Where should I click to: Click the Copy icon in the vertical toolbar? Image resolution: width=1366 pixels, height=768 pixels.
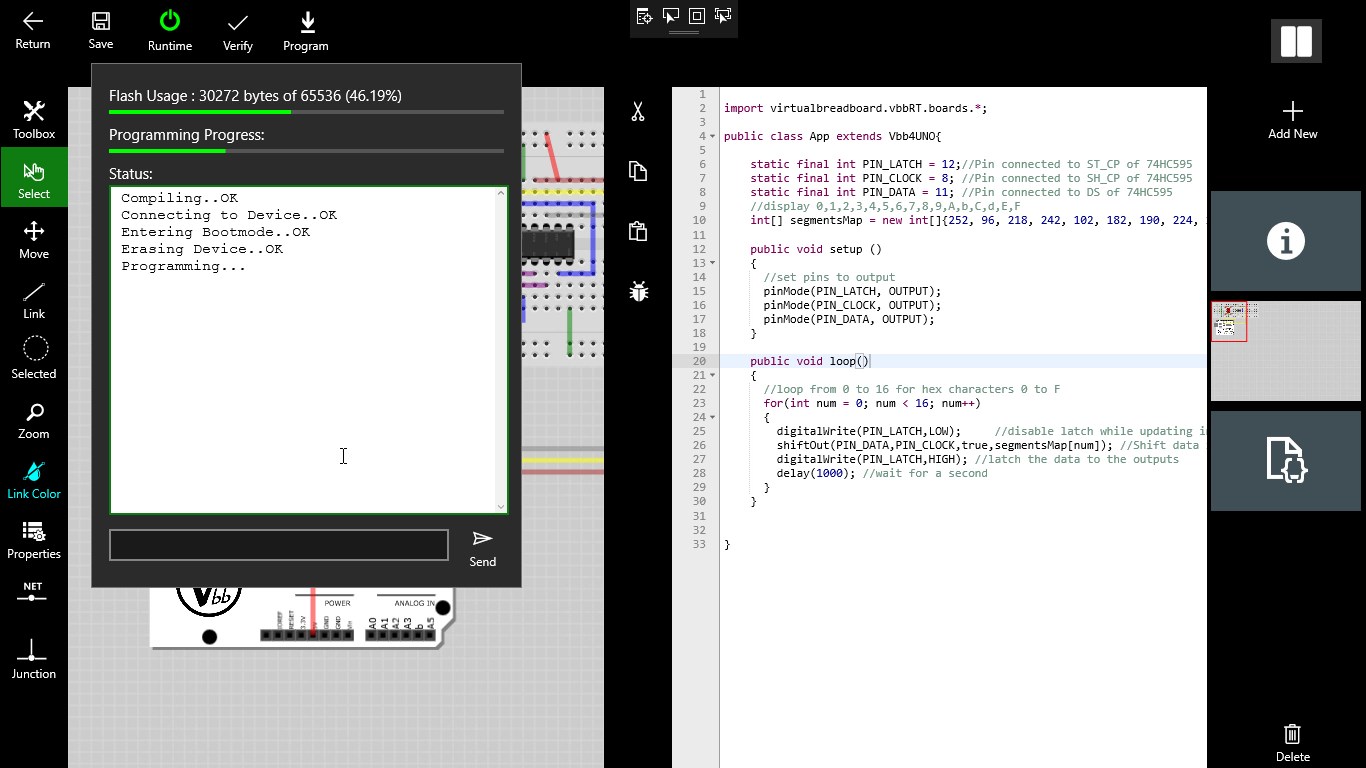pos(637,171)
